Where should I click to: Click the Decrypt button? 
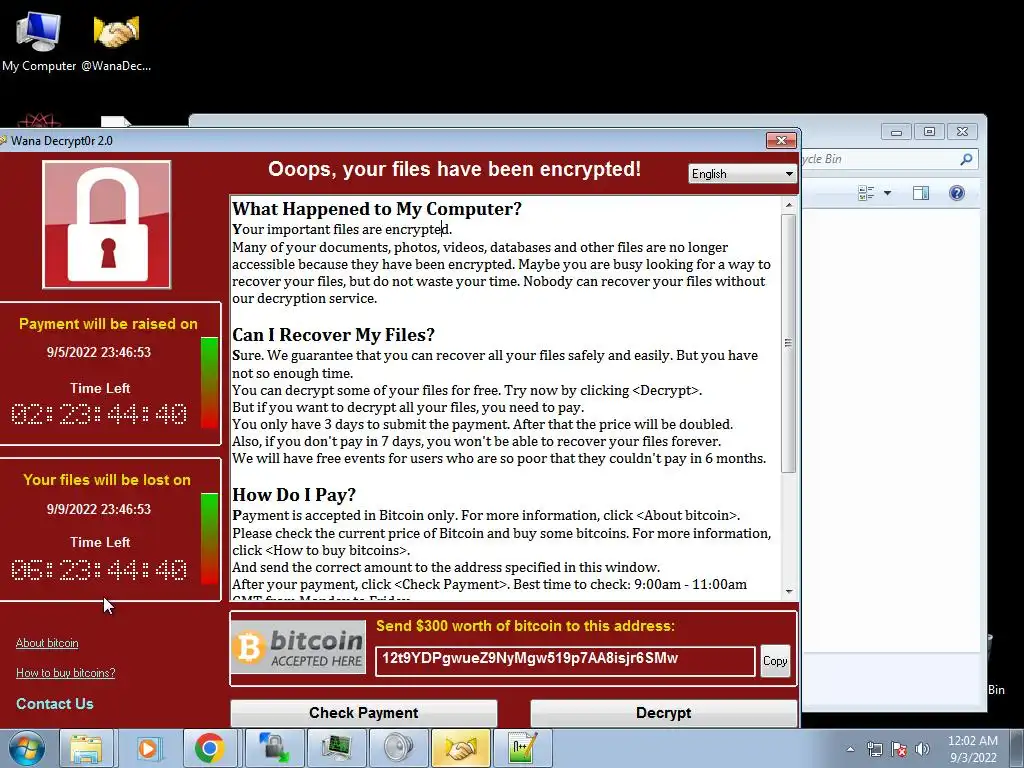tap(664, 712)
